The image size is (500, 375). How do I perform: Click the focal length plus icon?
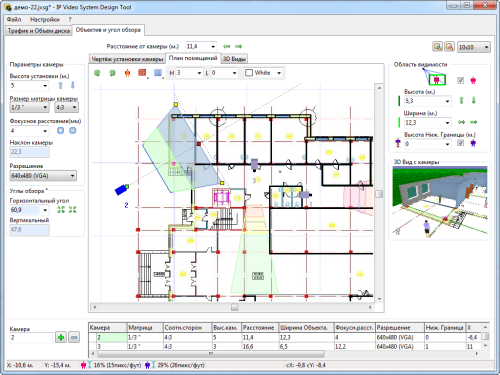click(x=60, y=130)
